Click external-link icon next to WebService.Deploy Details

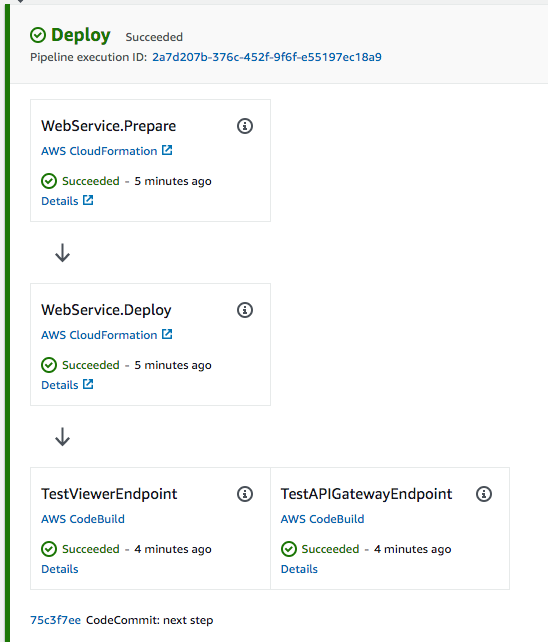(88, 384)
